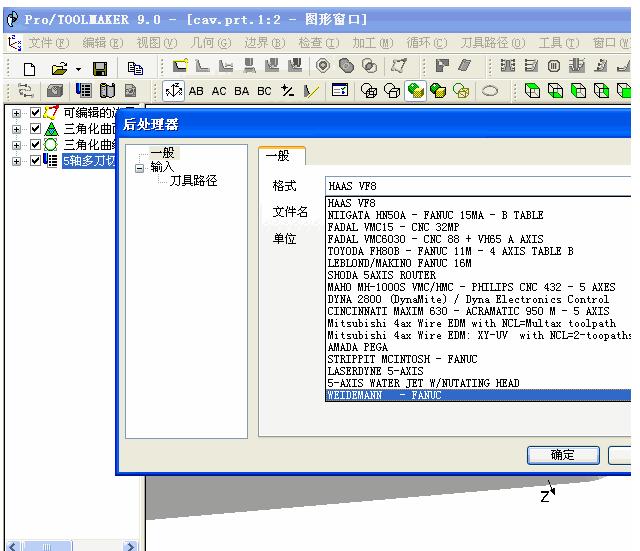Viewport: 640px width, 551px height.
Task: Click the hexagonal nut icon in toolbar
Action: click(323, 66)
